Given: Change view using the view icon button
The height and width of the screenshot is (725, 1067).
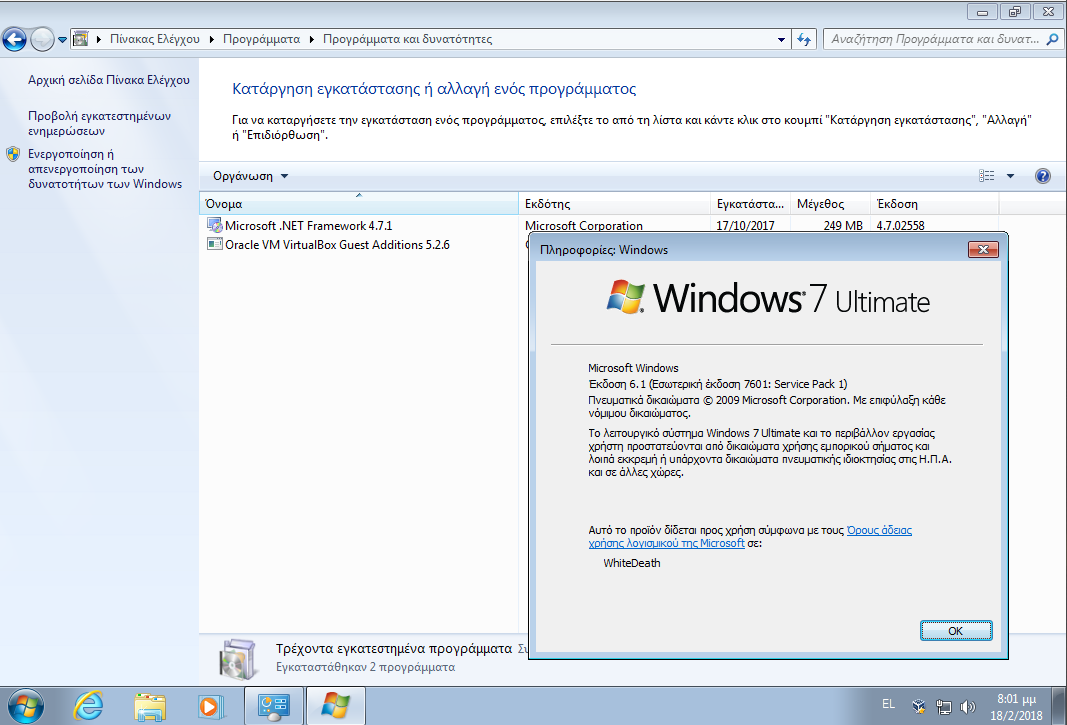Looking at the screenshot, I should pos(987,176).
